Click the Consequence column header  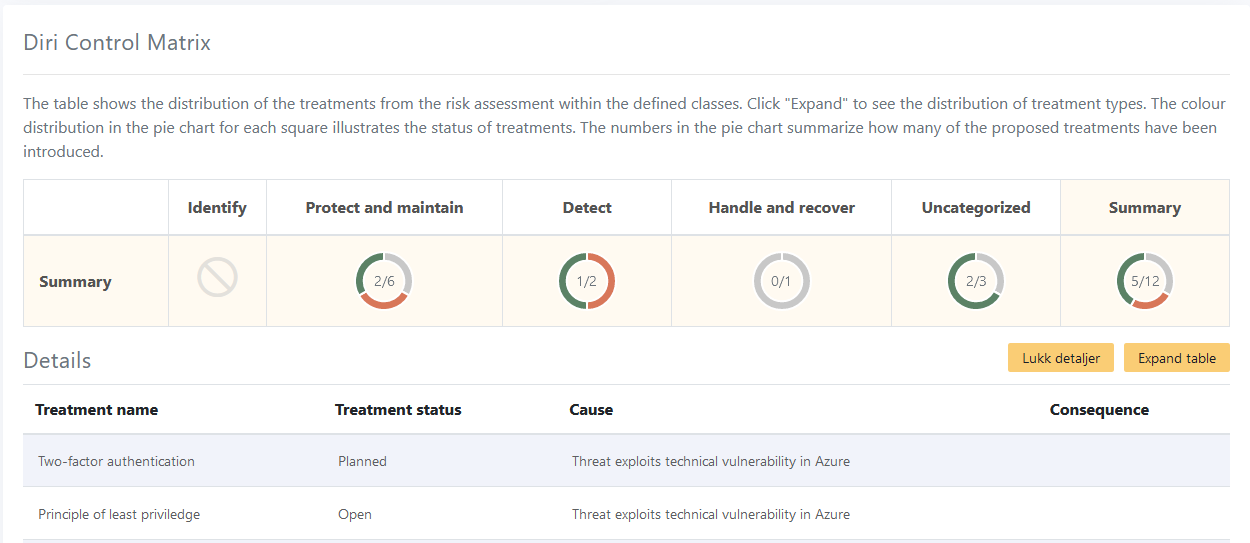1099,410
